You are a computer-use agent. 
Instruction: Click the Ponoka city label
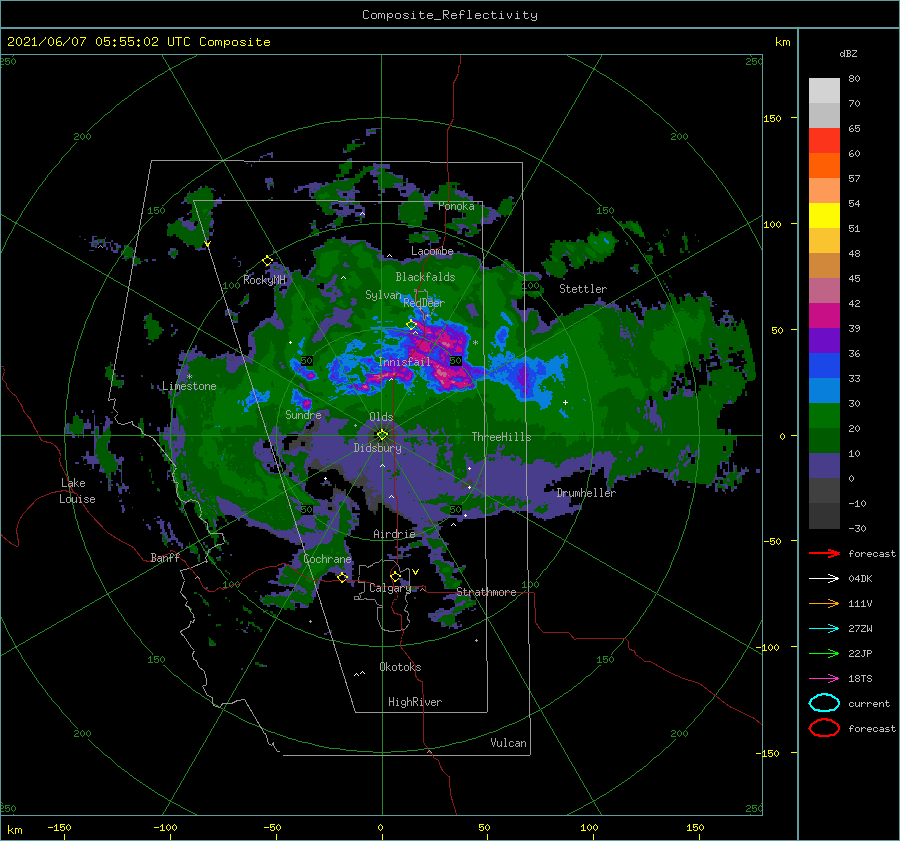tap(456, 206)
